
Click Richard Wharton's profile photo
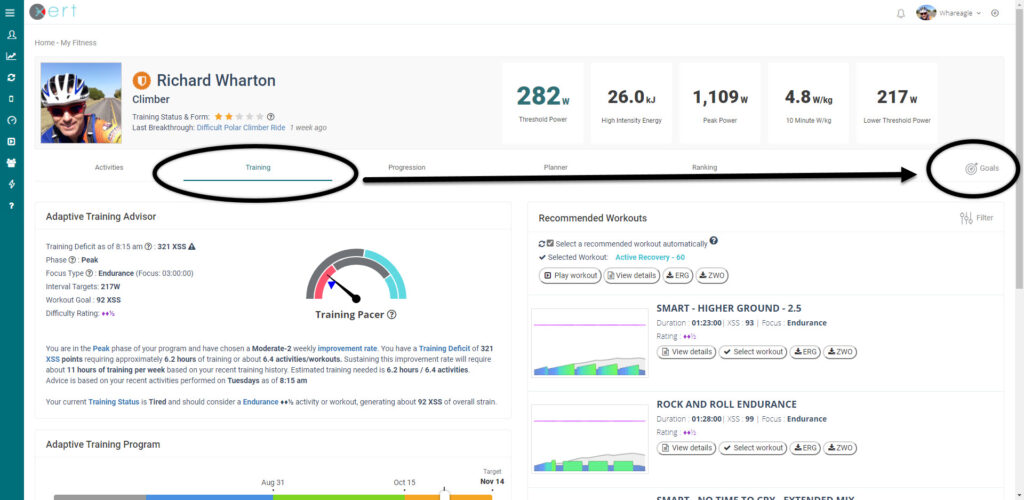(81, 102)
